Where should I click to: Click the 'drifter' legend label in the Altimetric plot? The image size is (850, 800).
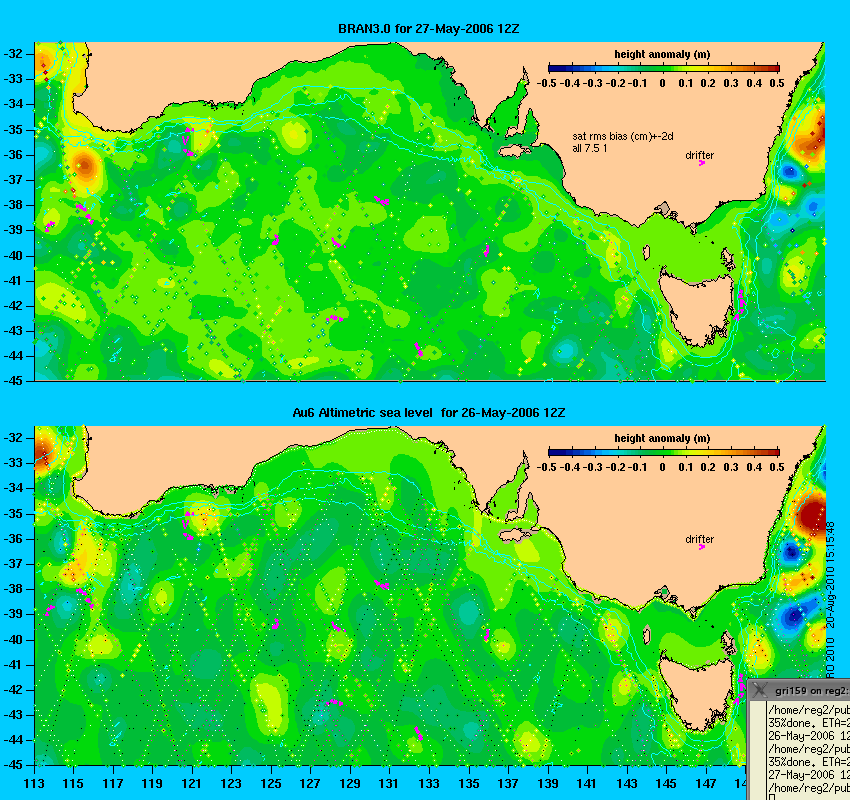click(699, 539)
